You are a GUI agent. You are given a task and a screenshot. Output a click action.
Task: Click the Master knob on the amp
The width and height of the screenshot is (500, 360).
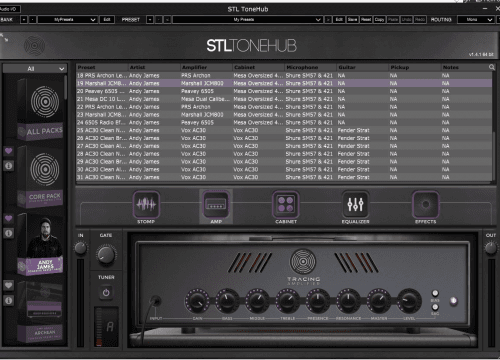coord(378,301)
